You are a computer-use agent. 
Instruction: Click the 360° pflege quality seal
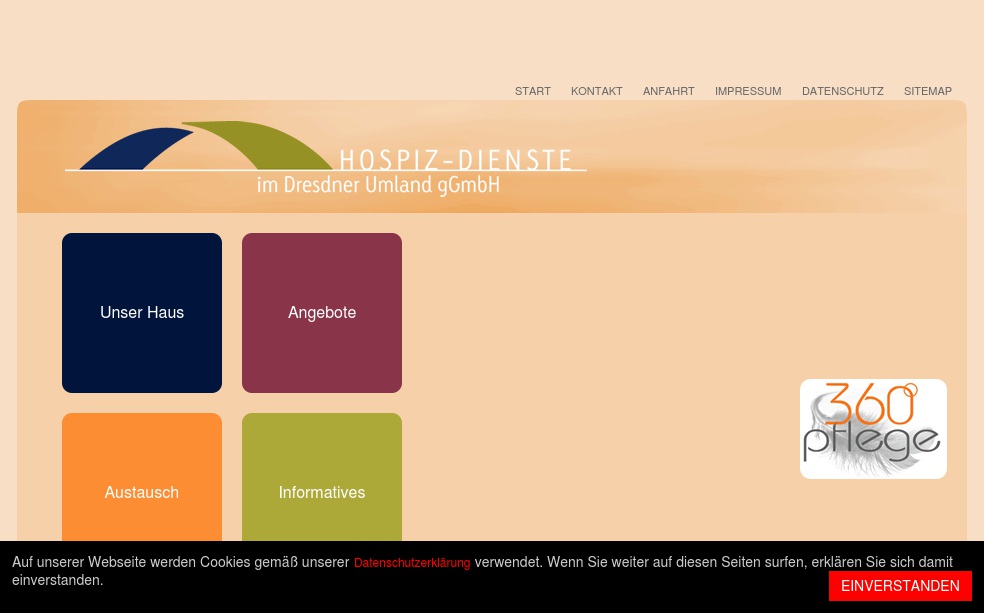point(873,428)
